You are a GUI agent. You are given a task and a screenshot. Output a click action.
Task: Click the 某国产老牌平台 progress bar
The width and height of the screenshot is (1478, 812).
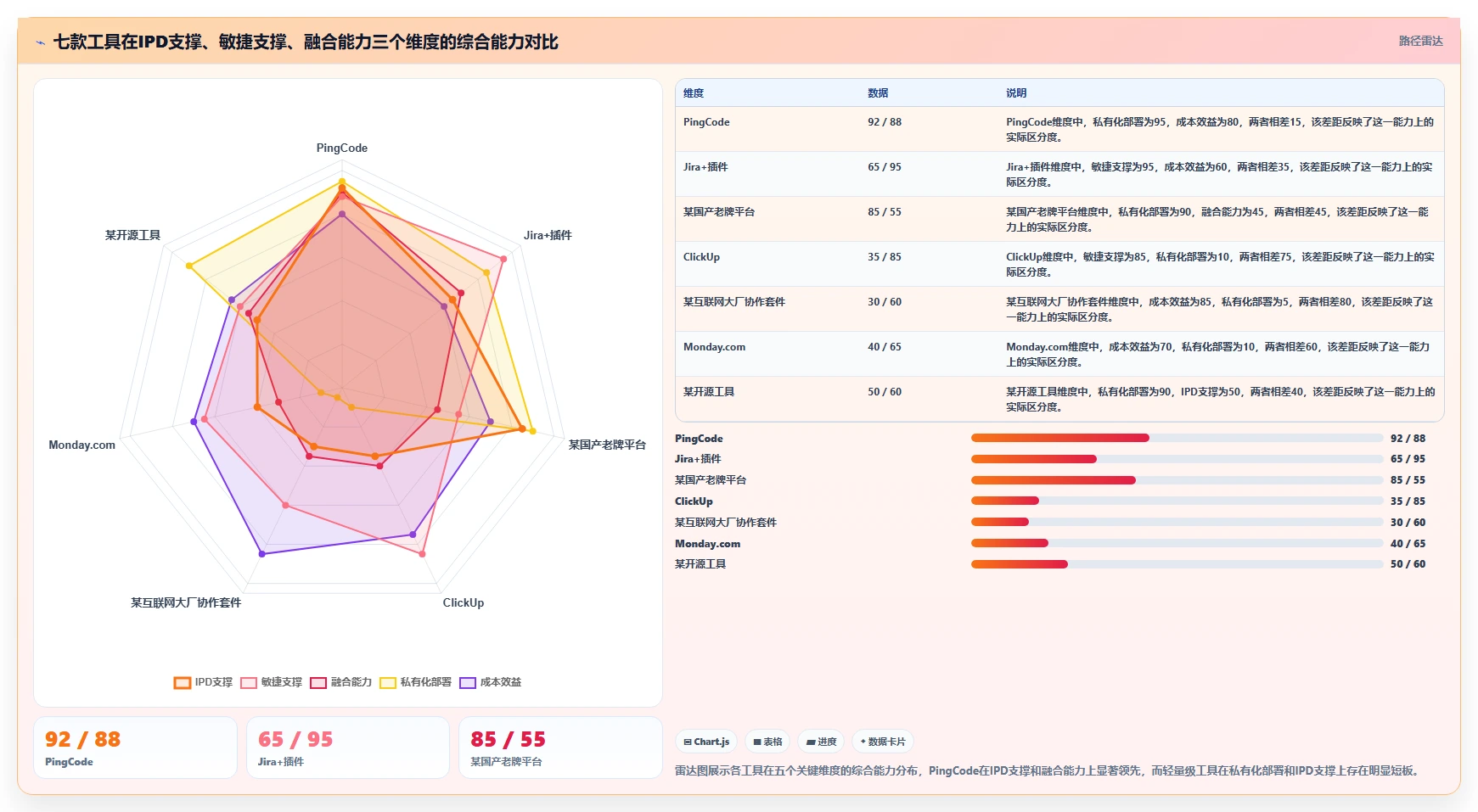[x=1177, y=480]
